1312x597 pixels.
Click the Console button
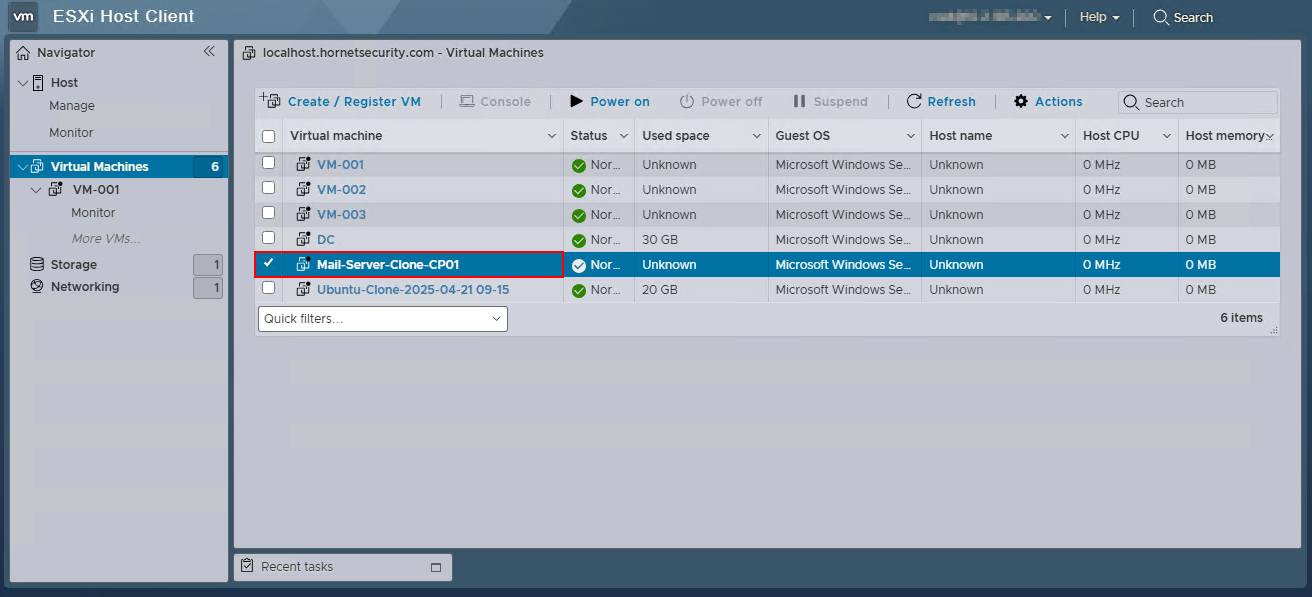(x=495, y=102)
